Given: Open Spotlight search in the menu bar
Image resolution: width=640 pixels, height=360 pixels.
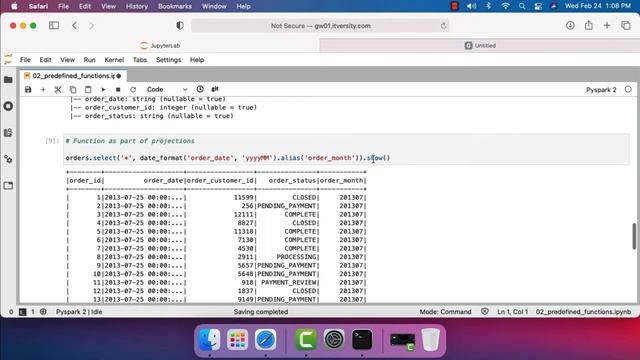Looking at the screenshot, I should click(x=522, y=6).
